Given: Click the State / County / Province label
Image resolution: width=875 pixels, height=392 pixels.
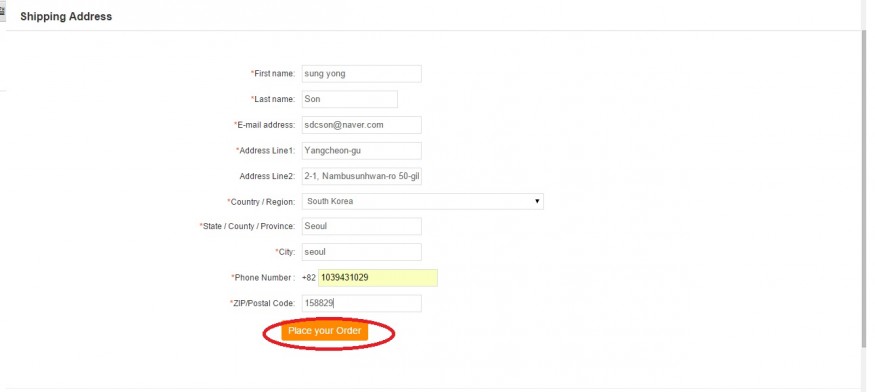Looking at the screenshot, I should point(247,226).
